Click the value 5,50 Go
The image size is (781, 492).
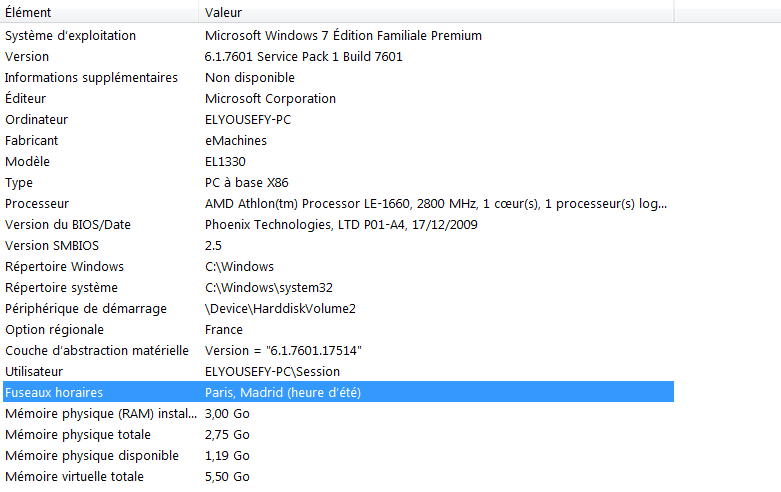point(227,477)
